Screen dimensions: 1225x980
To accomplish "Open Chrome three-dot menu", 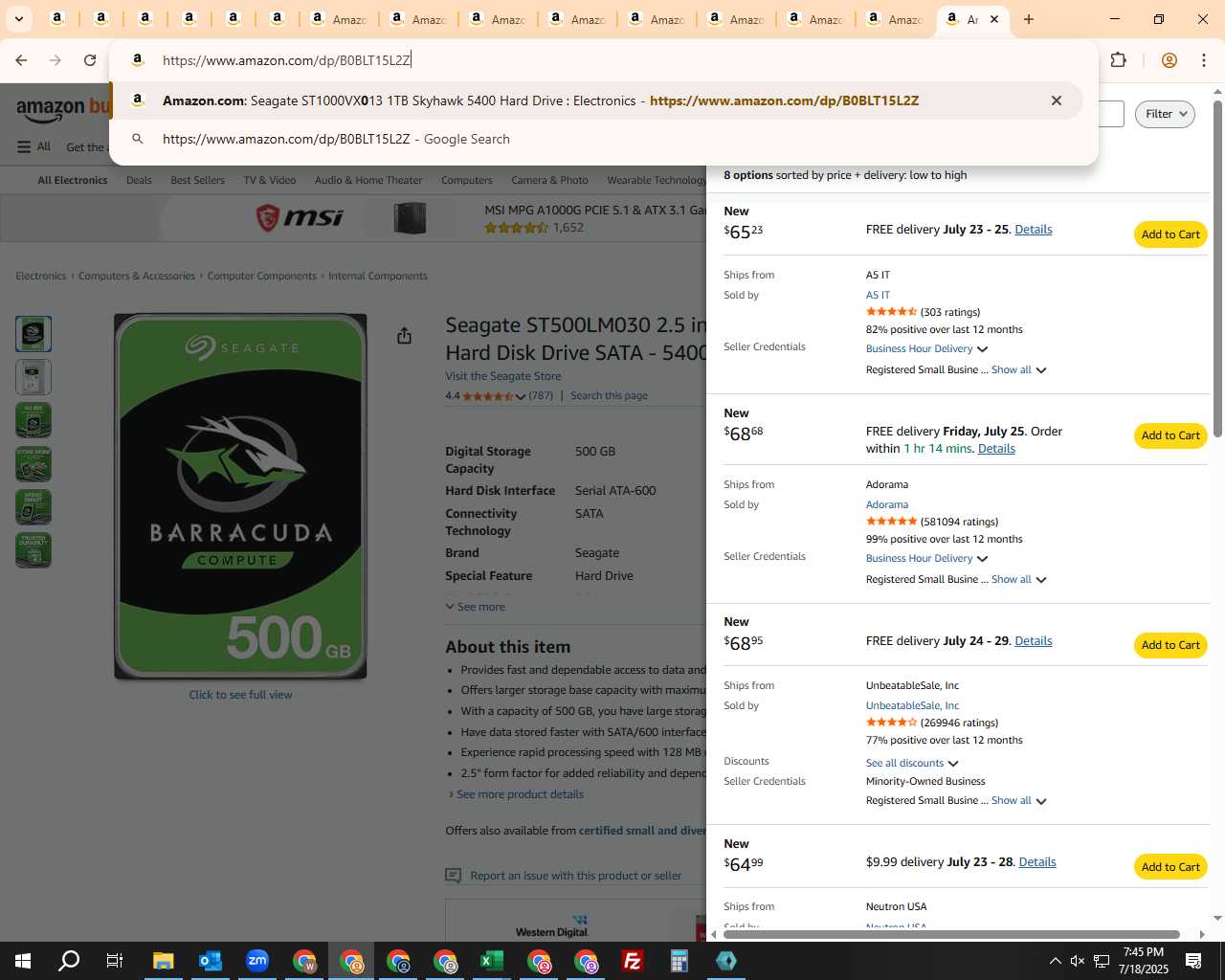I will point(1204,60).
